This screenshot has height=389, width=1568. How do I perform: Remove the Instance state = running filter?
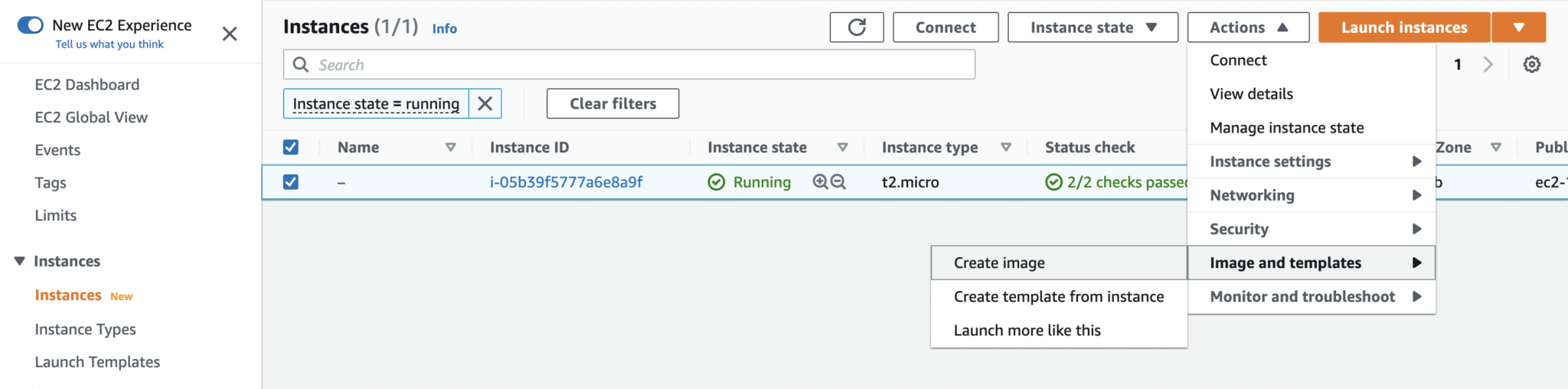click(x=485, y=103)
